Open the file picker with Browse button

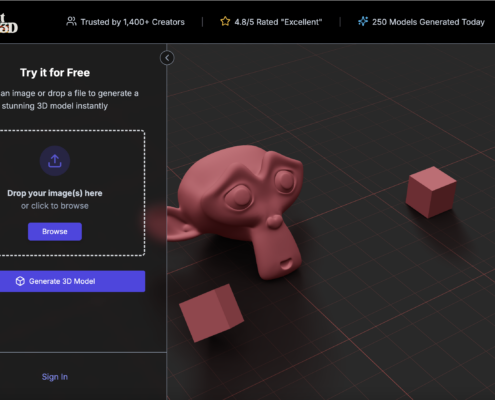(55, 231)
